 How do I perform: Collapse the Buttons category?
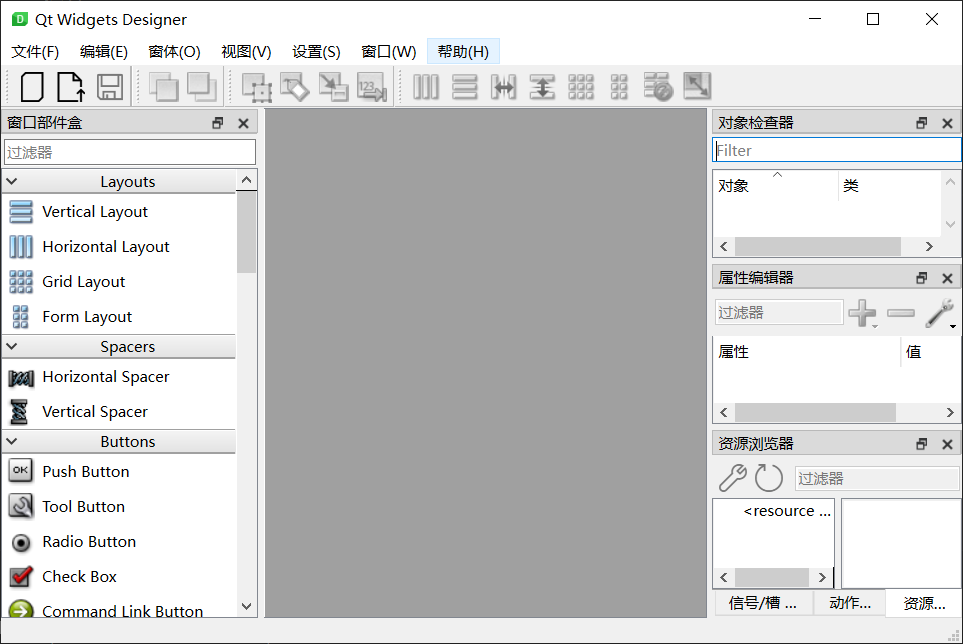[12, 442]
